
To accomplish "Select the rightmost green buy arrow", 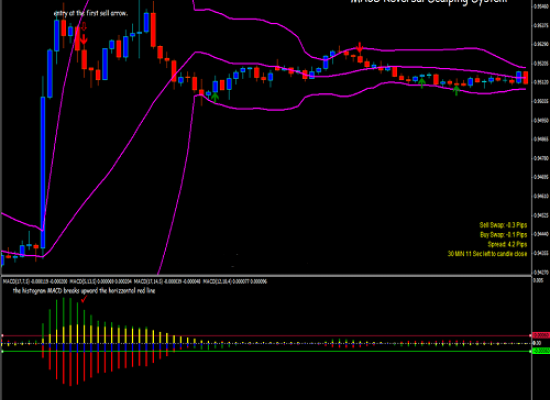I will point(456,91).
